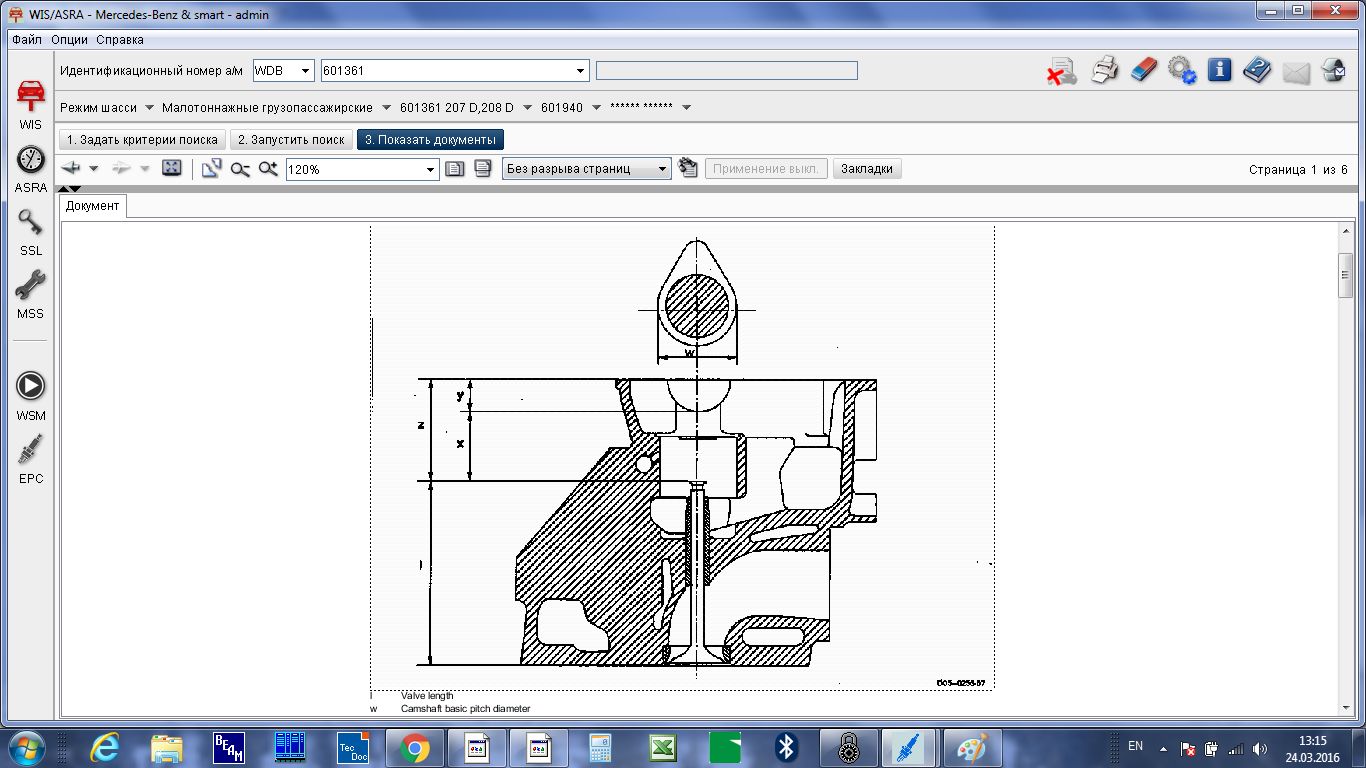This screenshot has height=768, width=1366.
Task: Collapse panel using small black triangles
Action: pos(69,188)
